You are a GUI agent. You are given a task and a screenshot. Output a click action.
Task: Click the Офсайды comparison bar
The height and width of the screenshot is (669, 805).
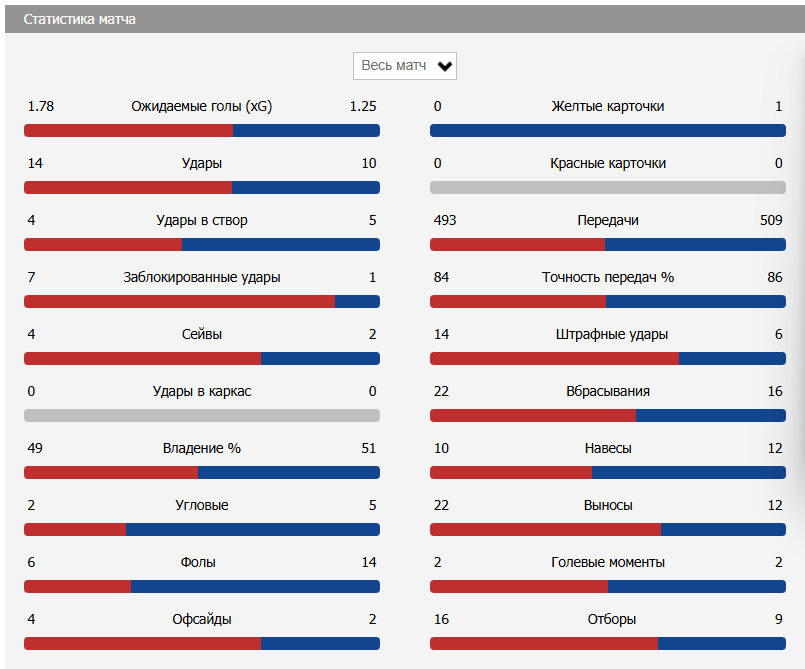click(201, 643)
